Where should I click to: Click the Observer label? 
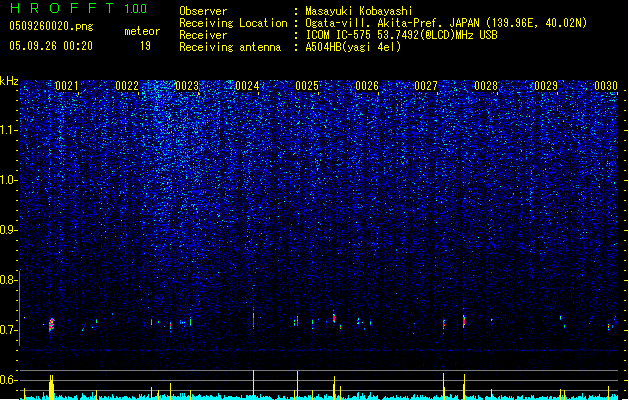pyautogui.click(x=203, y=11)
